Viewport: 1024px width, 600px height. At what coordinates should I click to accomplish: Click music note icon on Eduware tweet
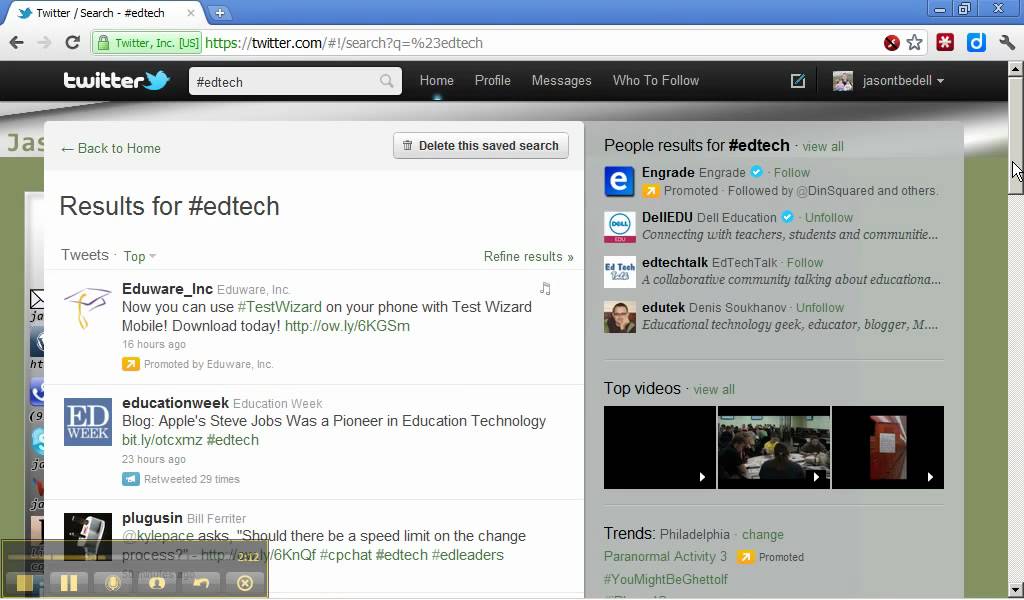[545, 288]
